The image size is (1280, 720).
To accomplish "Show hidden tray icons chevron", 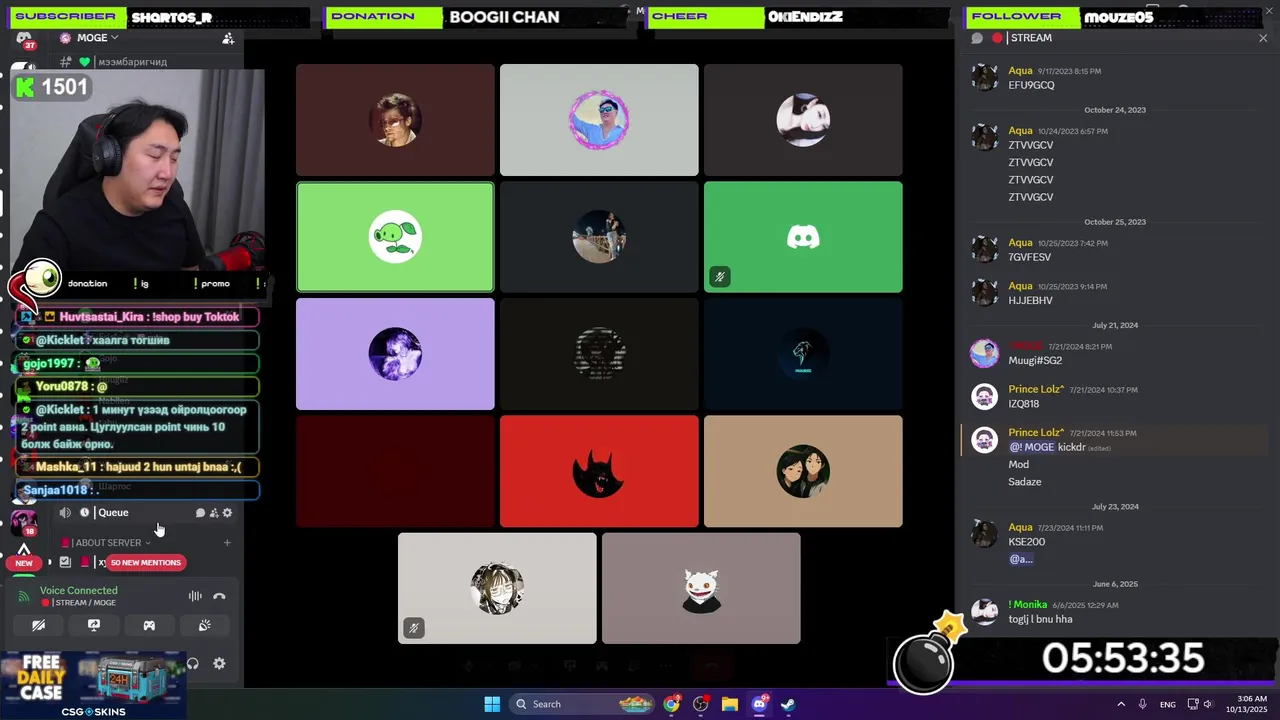I will click(x=1121, y=704).
